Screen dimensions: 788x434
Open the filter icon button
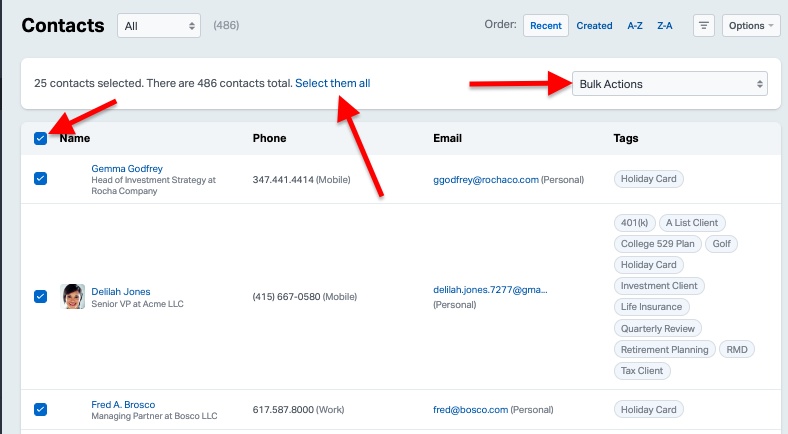click(704, 26)
